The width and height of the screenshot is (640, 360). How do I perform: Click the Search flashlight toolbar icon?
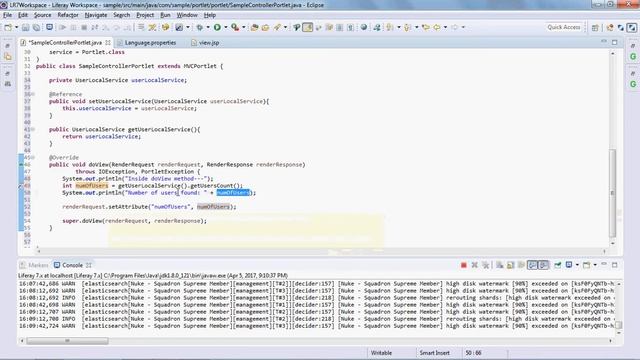278,27
